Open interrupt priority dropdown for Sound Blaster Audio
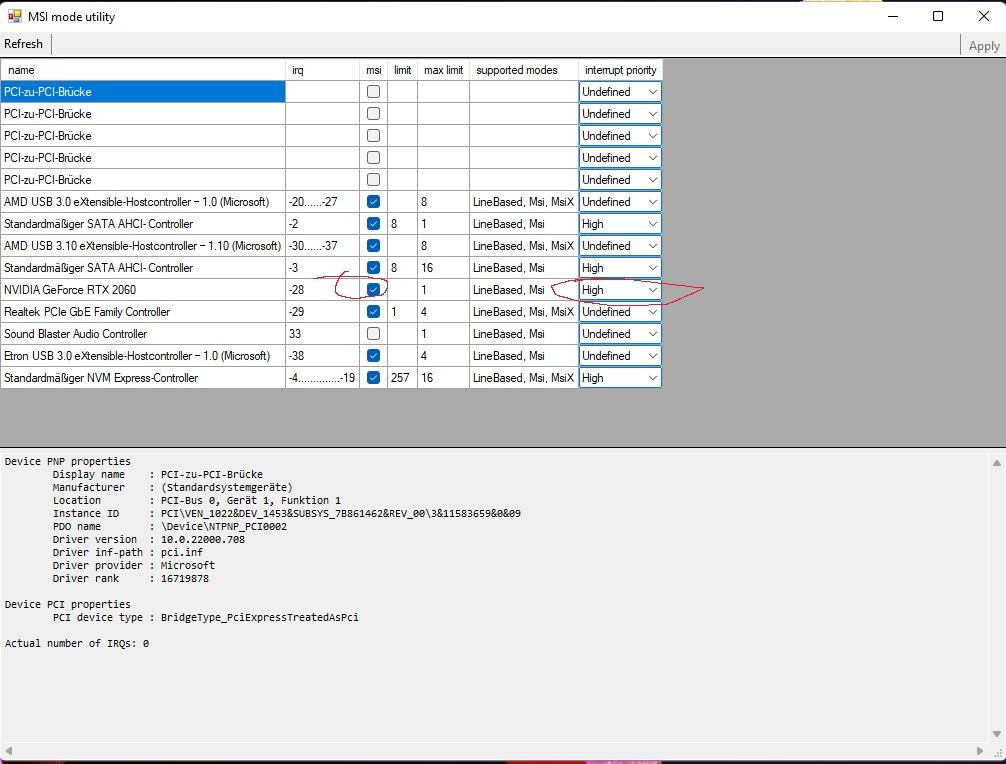The image size is (1006, 764). pos(620,334)
